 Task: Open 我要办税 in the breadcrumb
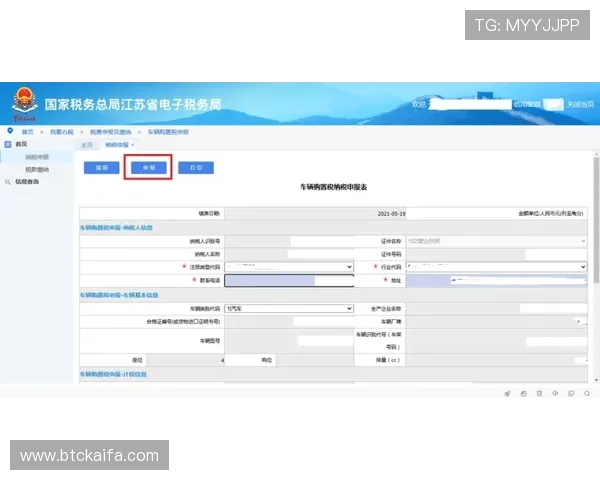(62, 132)
